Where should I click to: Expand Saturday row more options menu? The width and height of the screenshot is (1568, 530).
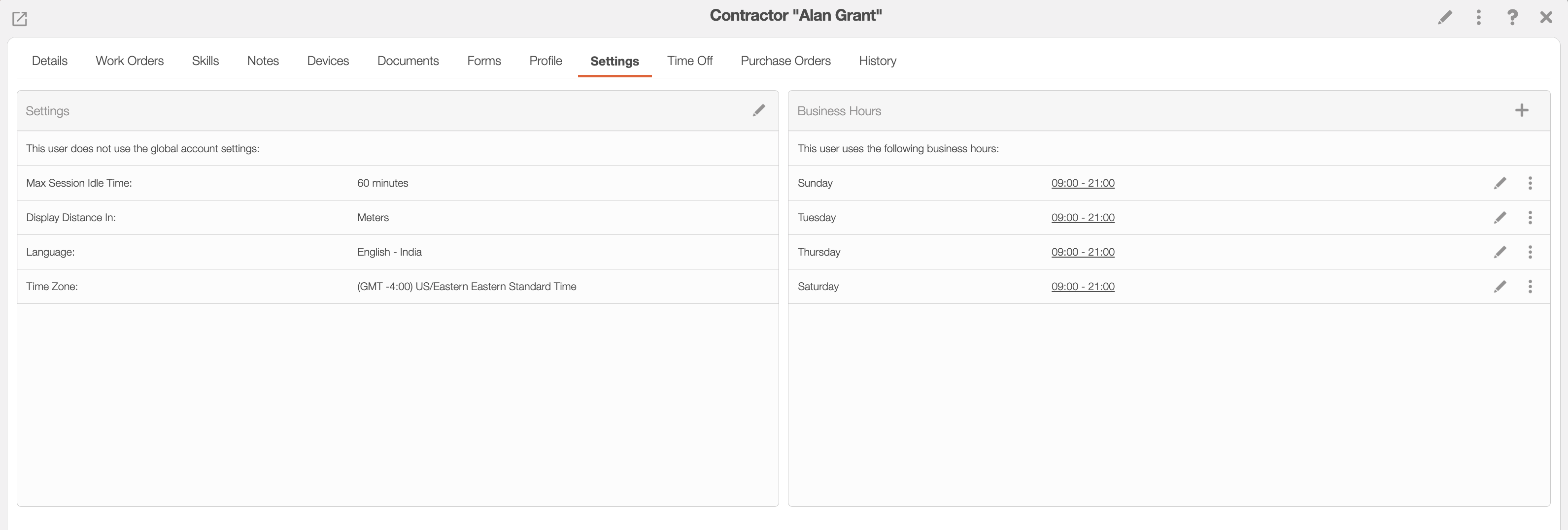tap(1530, 287)
